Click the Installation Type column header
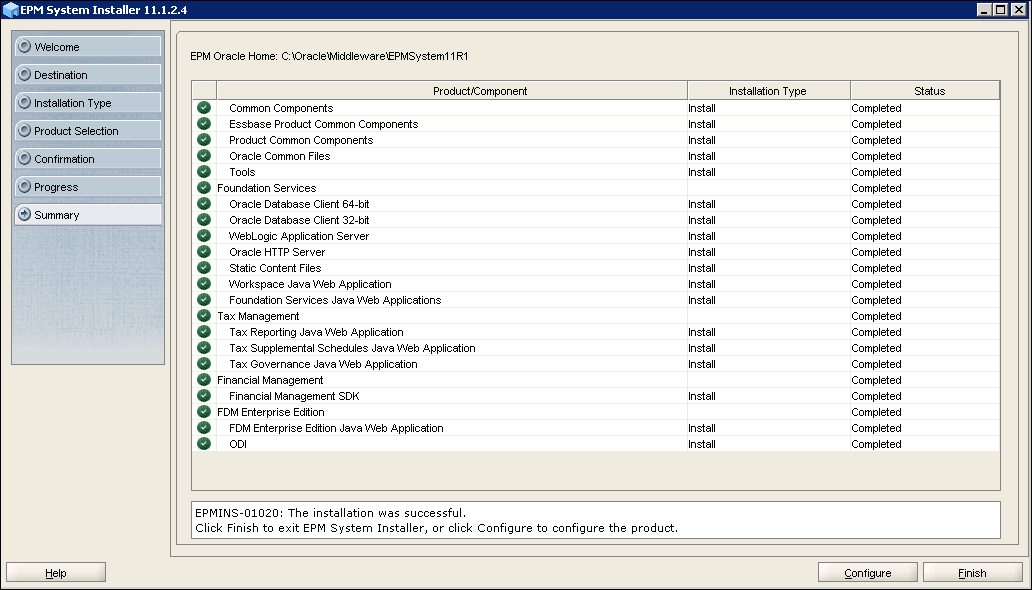This screenshot has width=1032, height=590. pyautogui.click(x=769, y=91)
